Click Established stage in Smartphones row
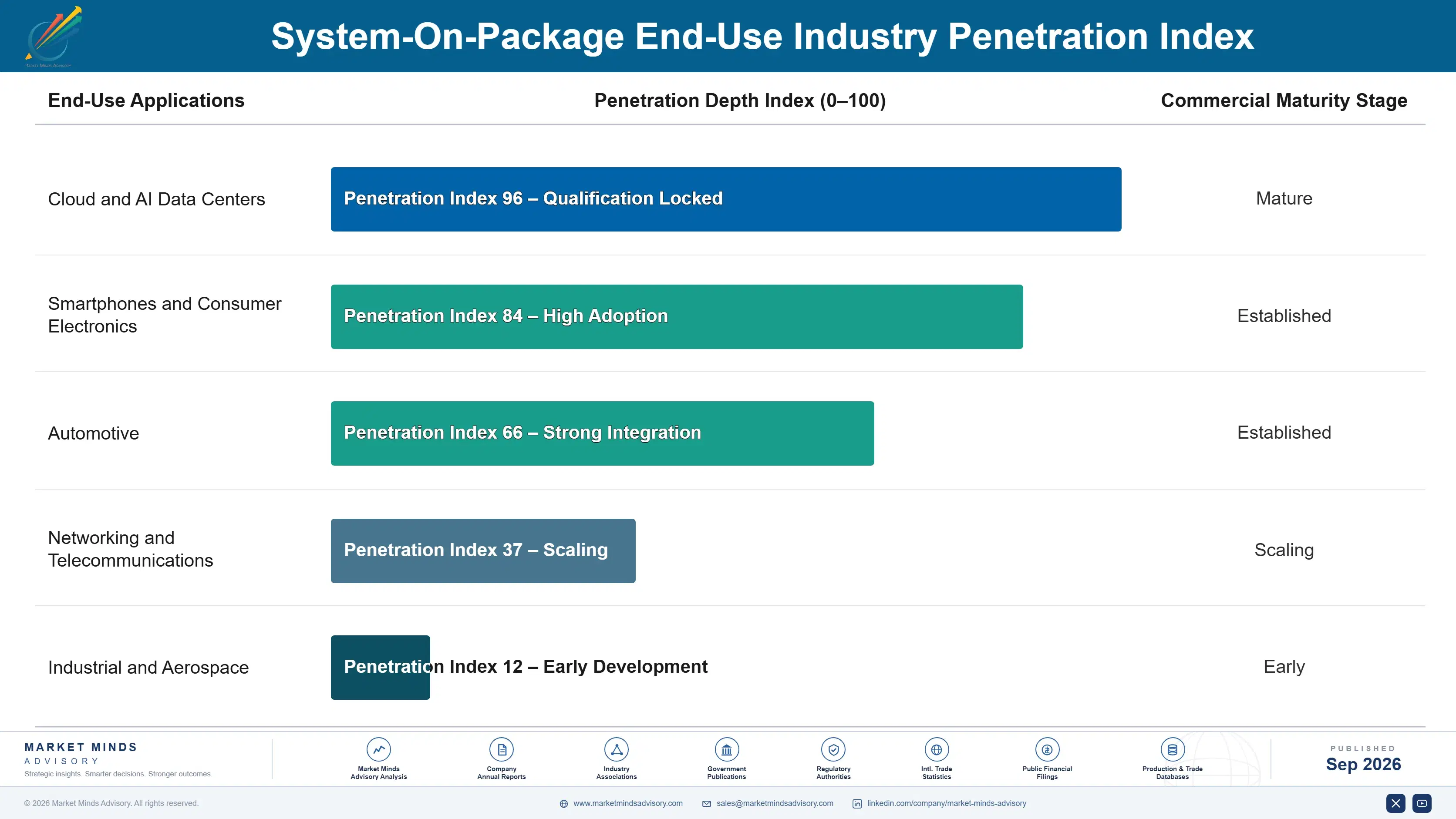Viewport: 1456px width, 819px height. (1284, 316)
